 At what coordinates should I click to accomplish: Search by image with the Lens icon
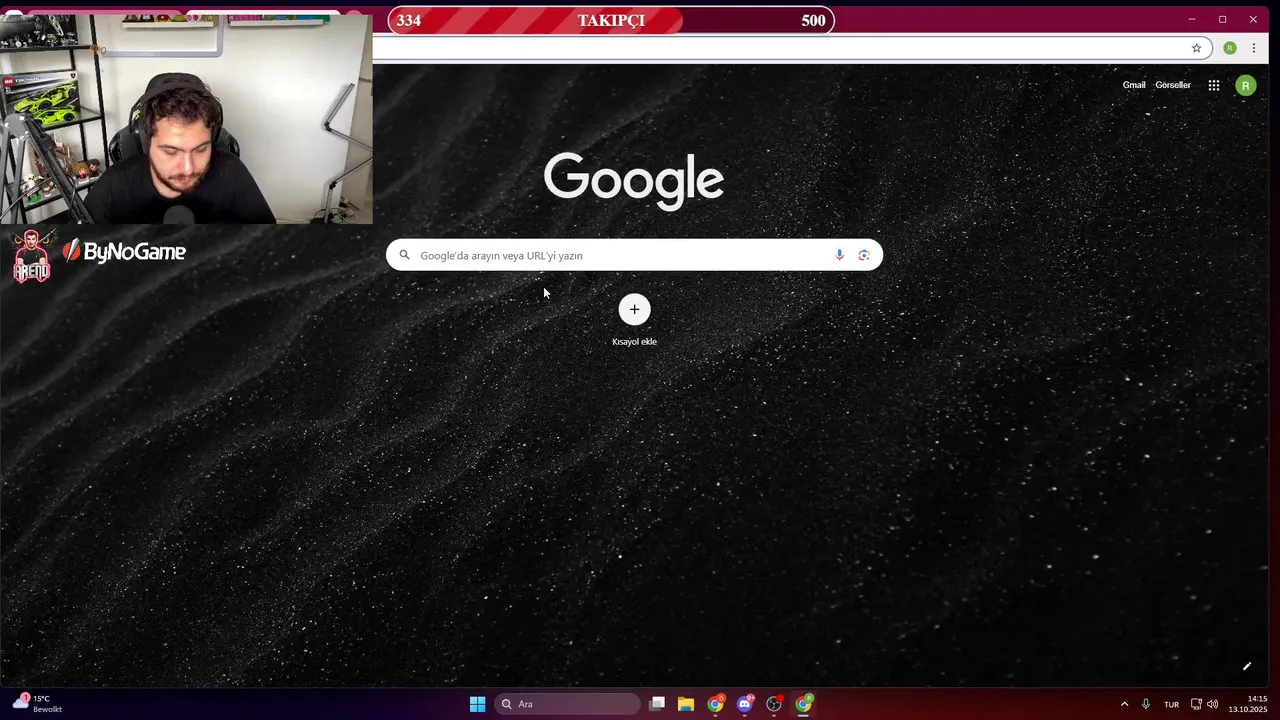click(x=864, y=255)
